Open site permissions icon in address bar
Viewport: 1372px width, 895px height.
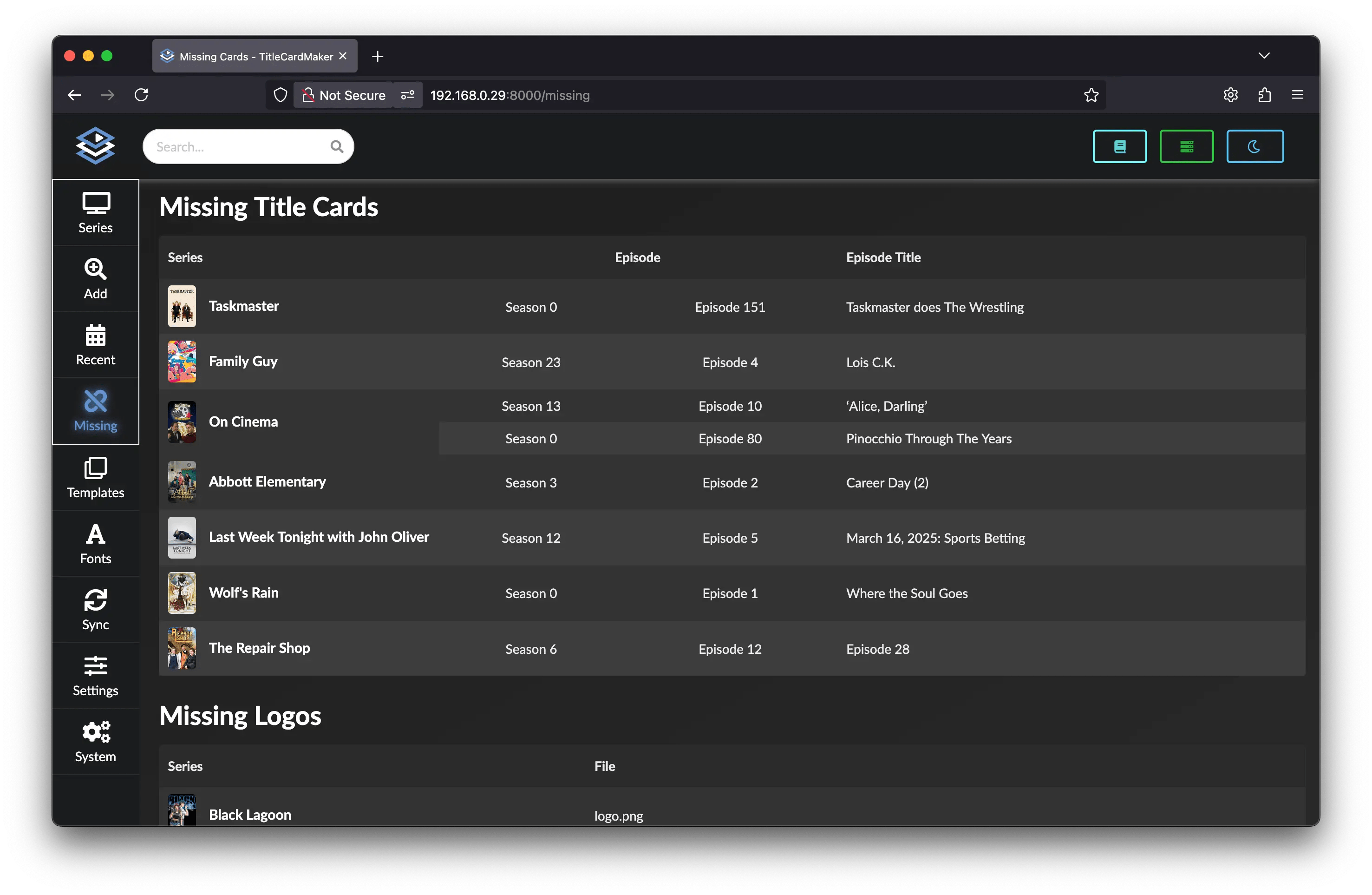coord(408,95)
